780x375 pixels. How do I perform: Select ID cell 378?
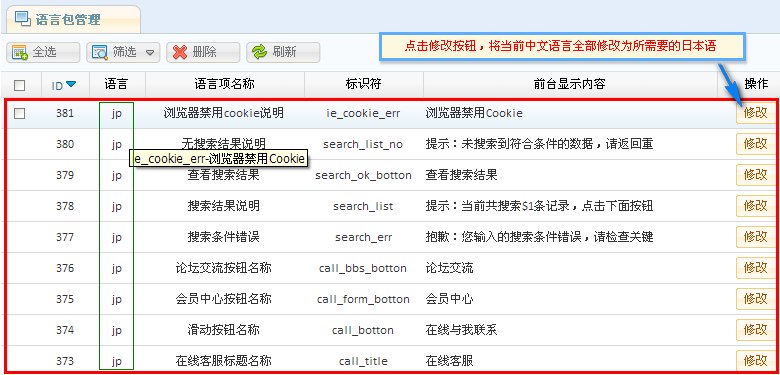(x=65, y=206)
